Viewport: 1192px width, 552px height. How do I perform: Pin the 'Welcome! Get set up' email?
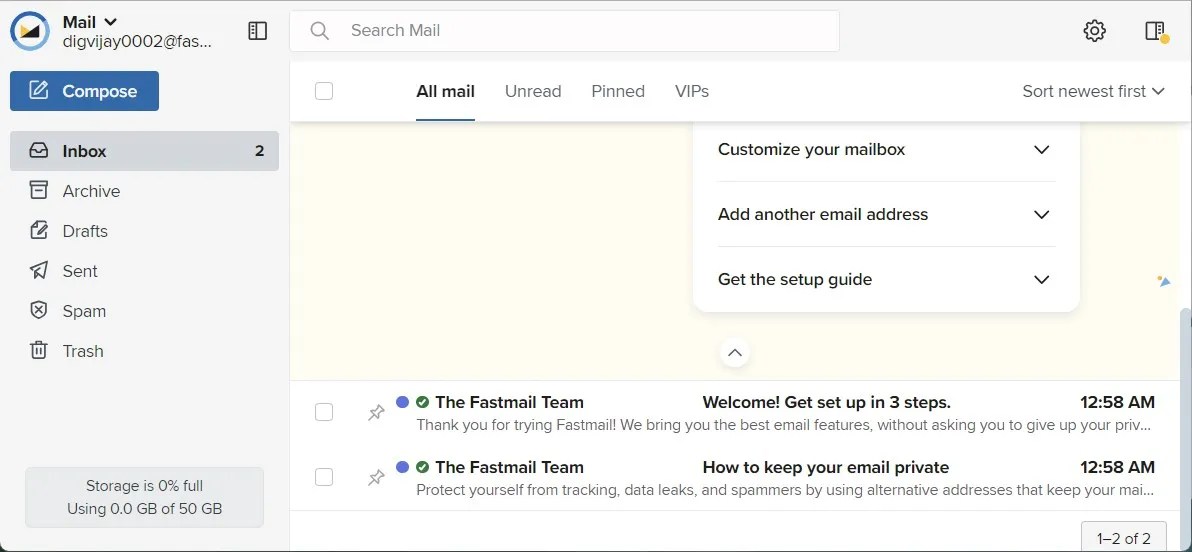376,412
